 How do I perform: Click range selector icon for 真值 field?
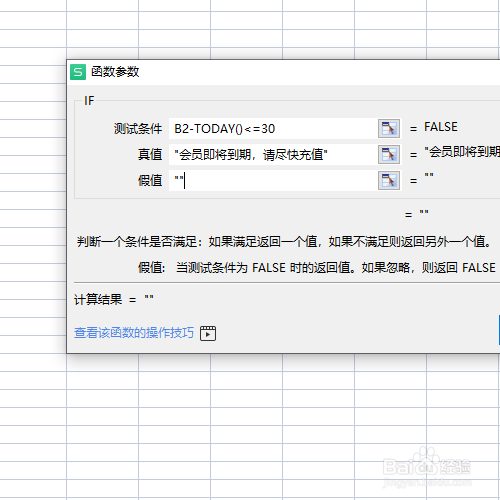(389, 154)
